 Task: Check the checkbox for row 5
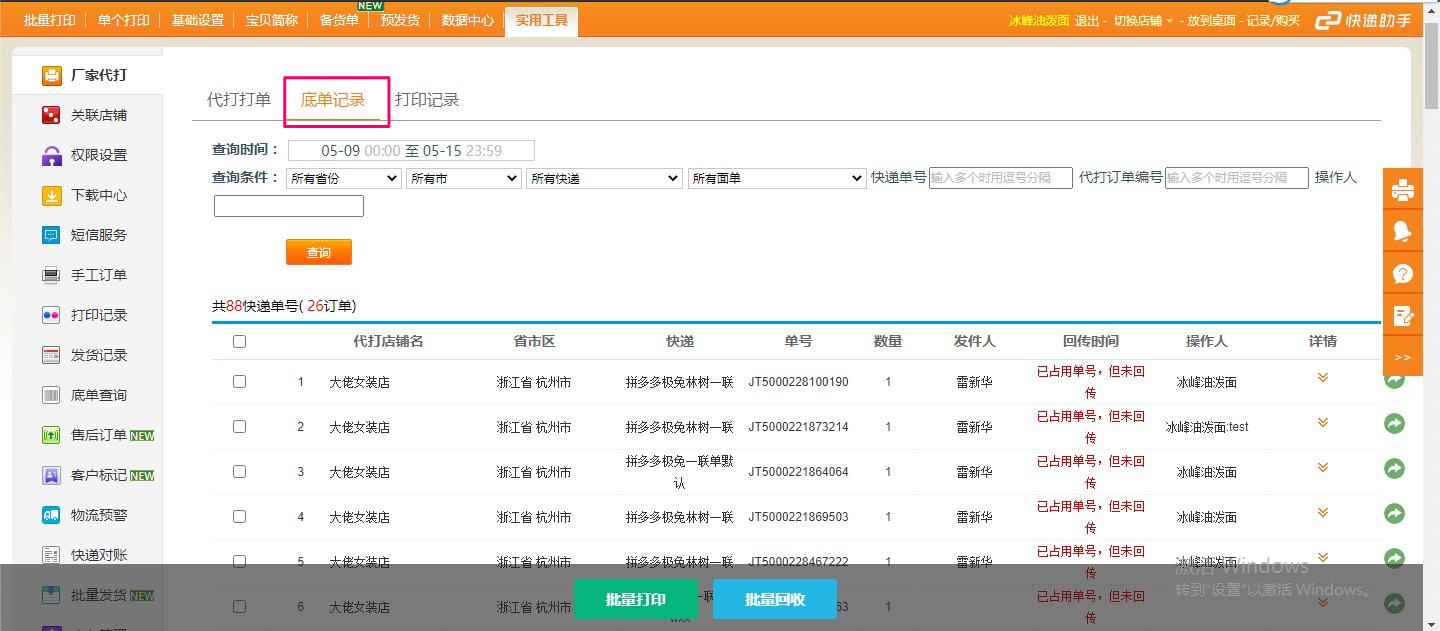[x=239, y=561]
